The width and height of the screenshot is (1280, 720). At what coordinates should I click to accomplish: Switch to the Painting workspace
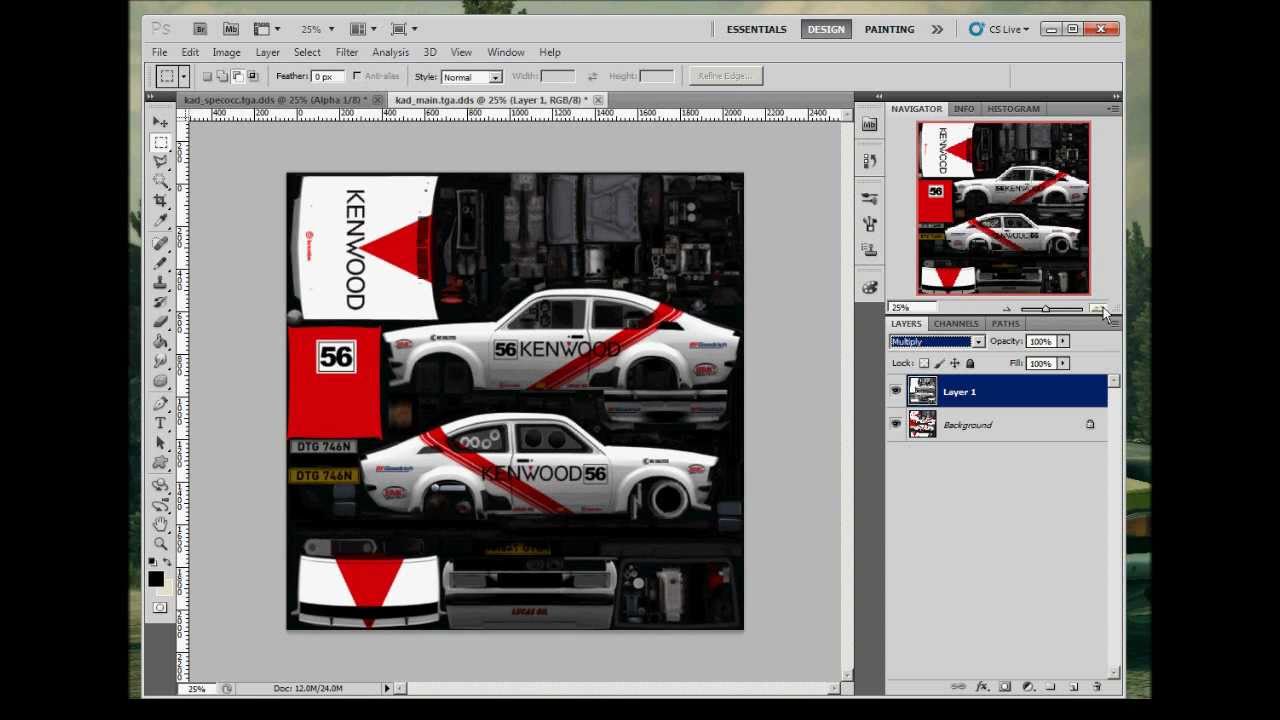coord(889,29)
